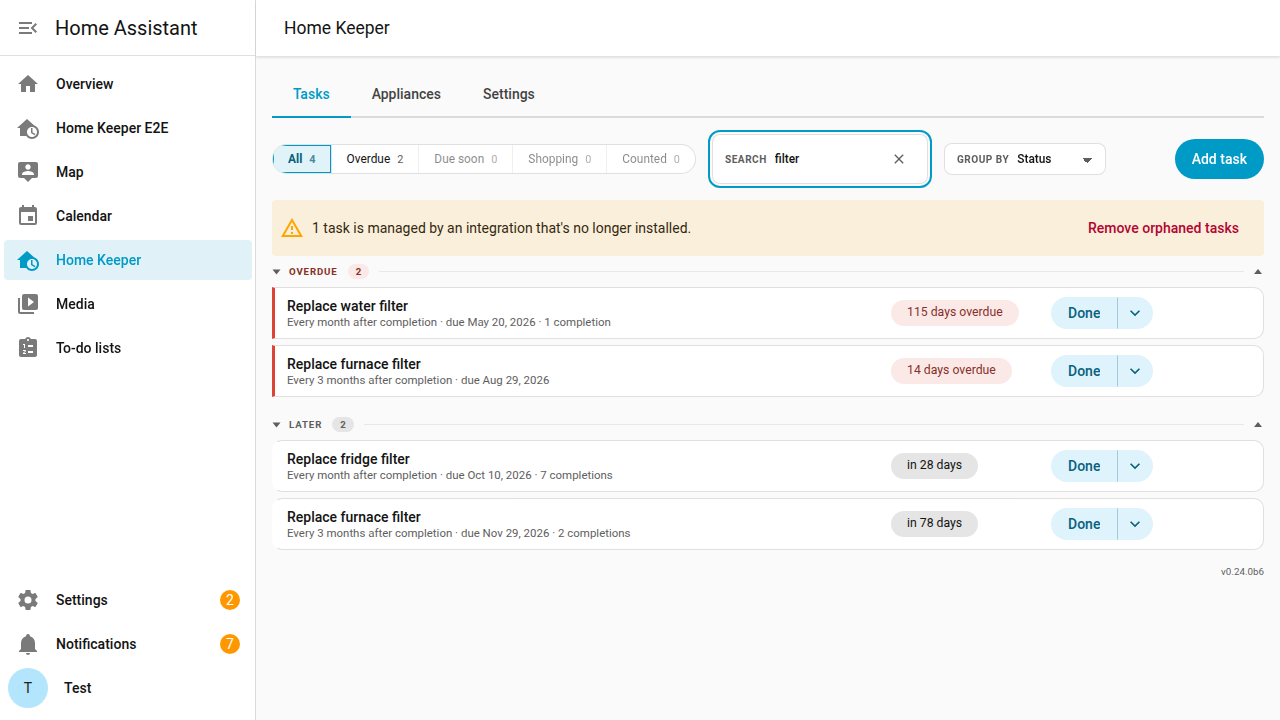Open Done options for Replace fridge filter

[1135, 466]
